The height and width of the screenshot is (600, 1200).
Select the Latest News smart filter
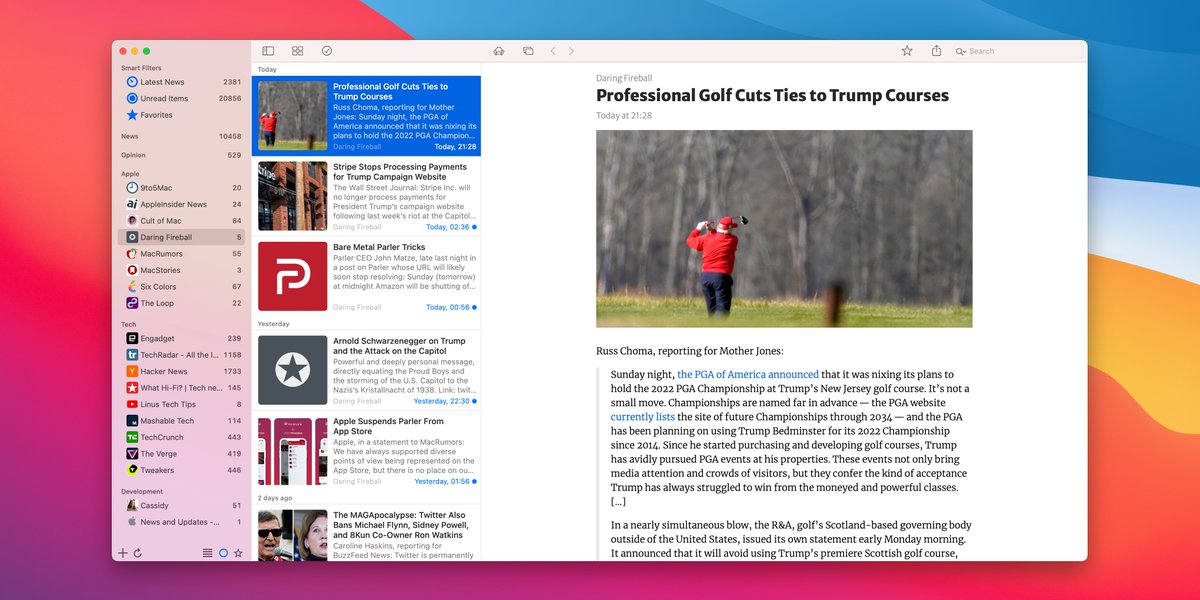[183, 82]
